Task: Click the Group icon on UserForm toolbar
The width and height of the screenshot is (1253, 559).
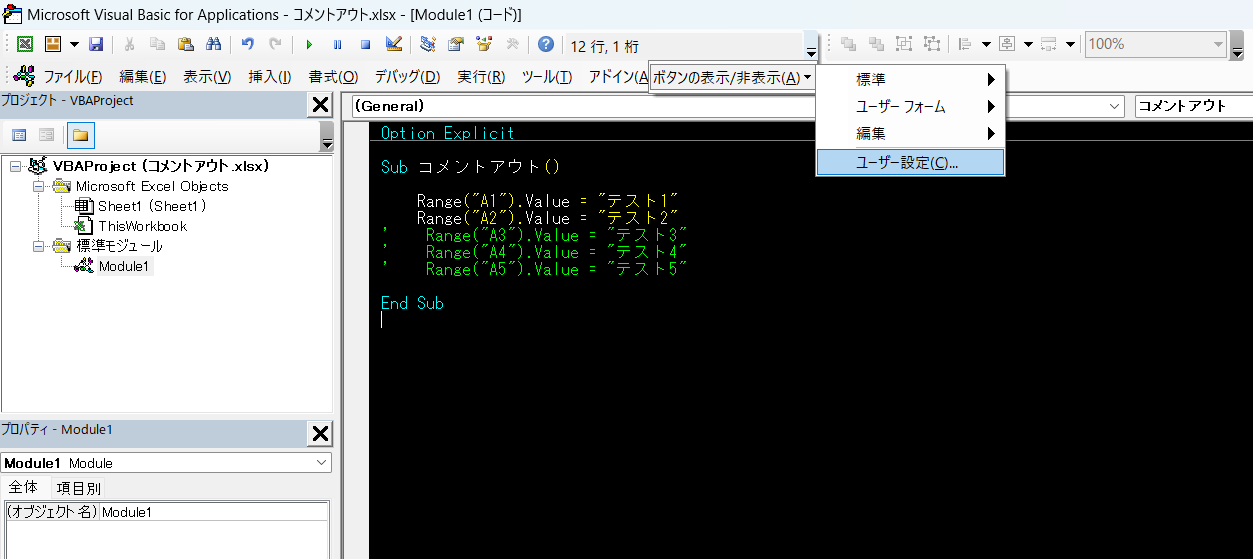Action: click(904, 44)
